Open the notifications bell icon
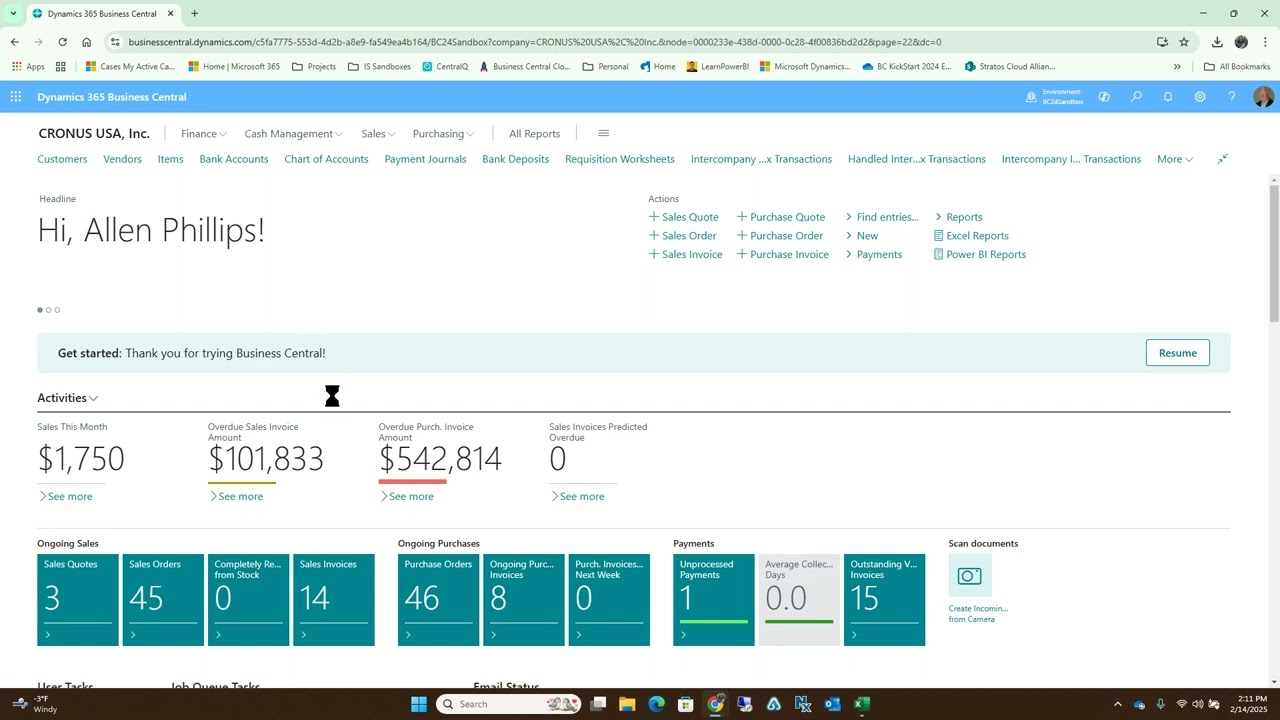Image resolution: width=1280 pixels, height=720 pixels. [1168, 97]
